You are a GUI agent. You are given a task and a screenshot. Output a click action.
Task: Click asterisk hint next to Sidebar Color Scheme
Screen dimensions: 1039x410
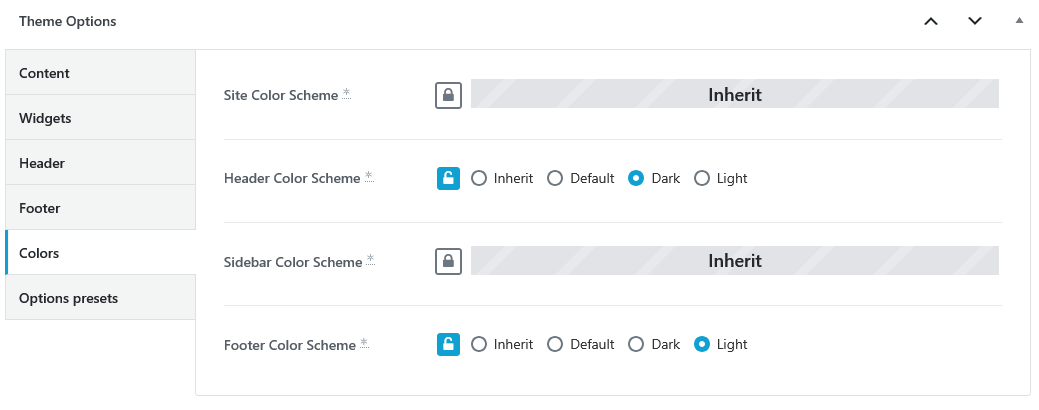tap(371, 260)
